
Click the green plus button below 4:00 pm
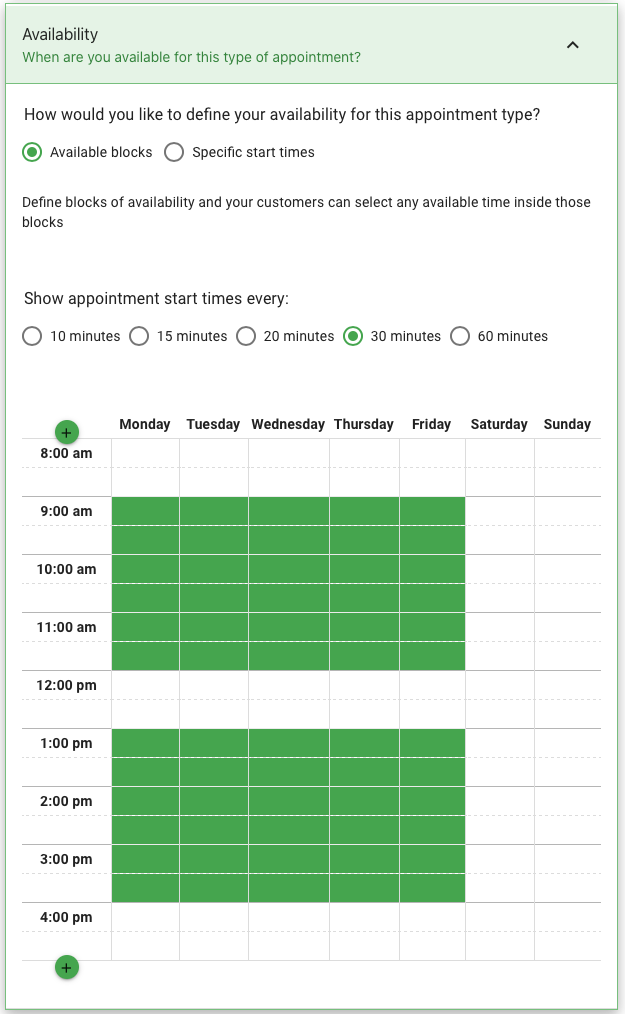pos(67,967)
